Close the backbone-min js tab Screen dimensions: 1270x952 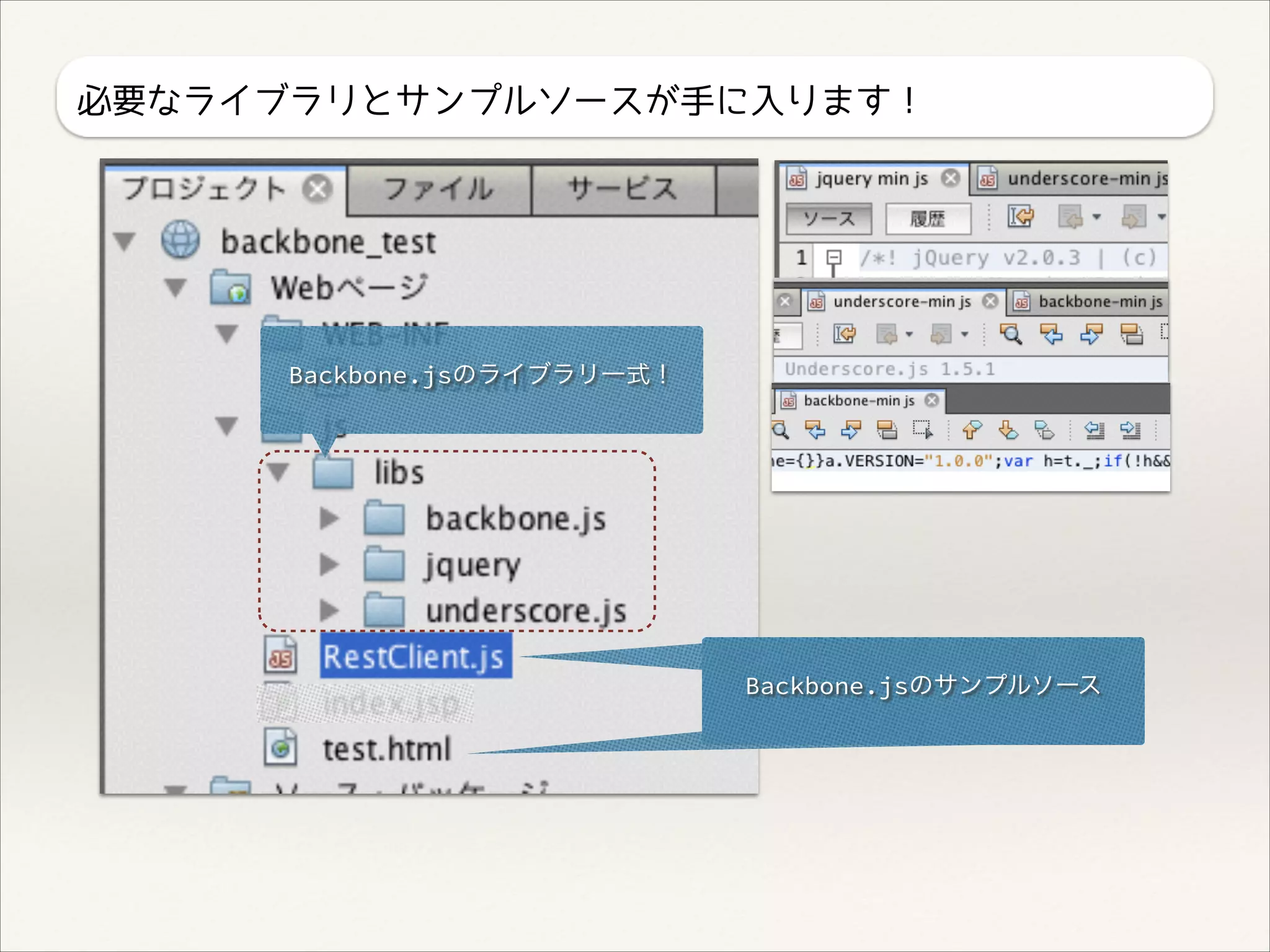pos(932,400)
